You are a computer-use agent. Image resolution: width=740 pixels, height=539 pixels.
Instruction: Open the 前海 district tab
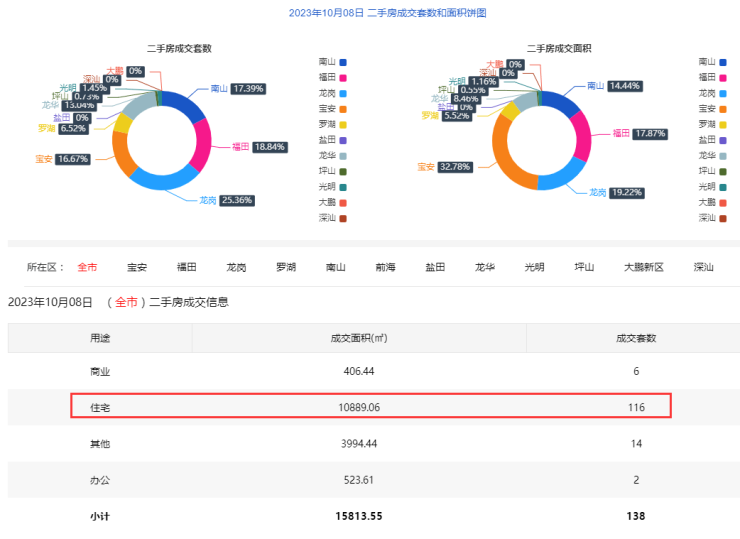click(385, 267)
